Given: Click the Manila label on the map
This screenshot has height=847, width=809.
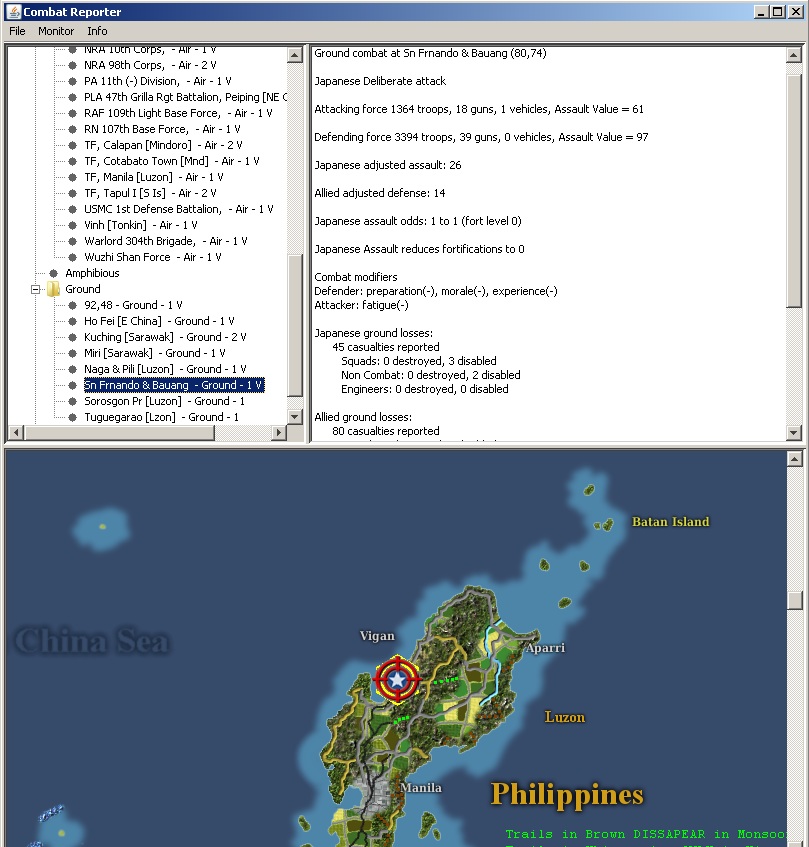Looking at the screenshot, I should point(420,788).
